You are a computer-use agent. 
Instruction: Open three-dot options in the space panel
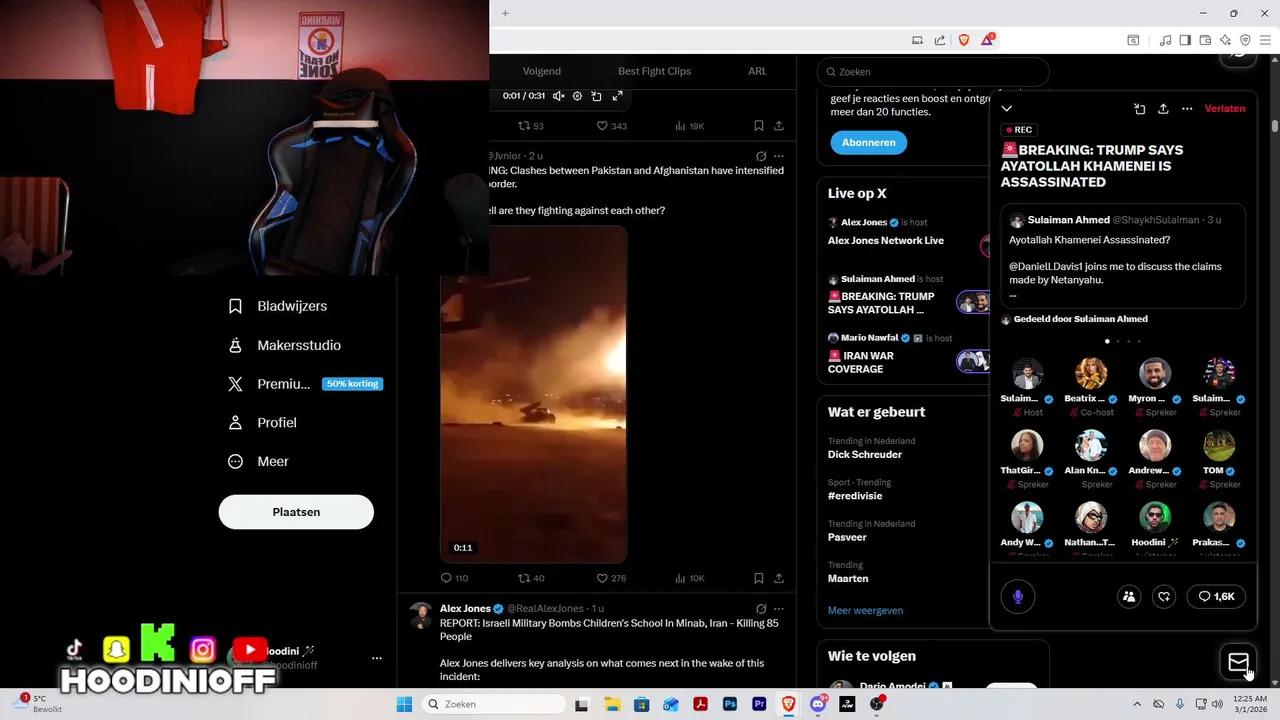[1187, 109]
